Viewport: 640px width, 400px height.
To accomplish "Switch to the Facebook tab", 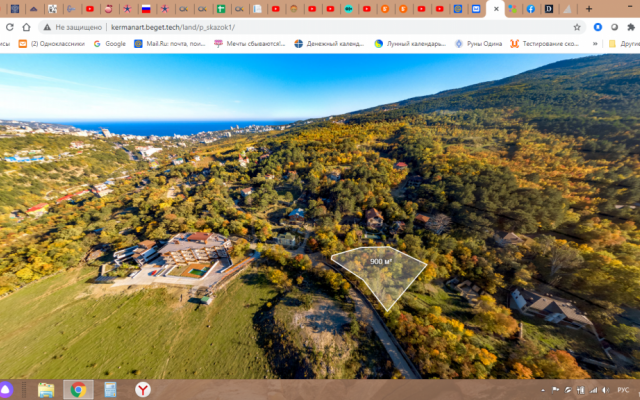I will point(531,9).
